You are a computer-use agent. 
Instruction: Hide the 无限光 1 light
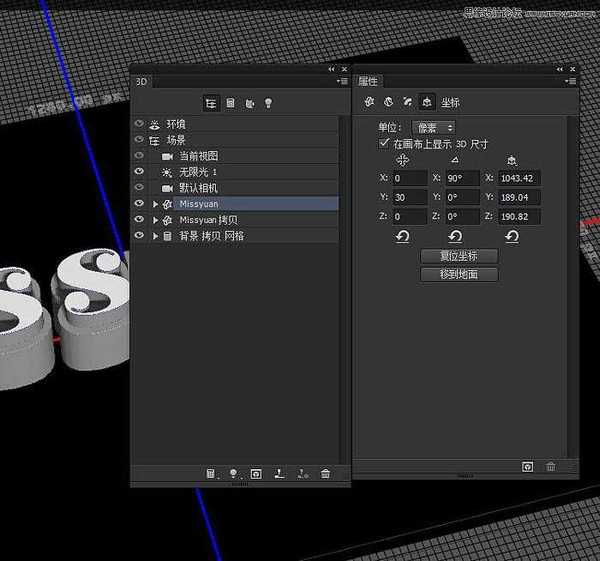click(139, 172)
